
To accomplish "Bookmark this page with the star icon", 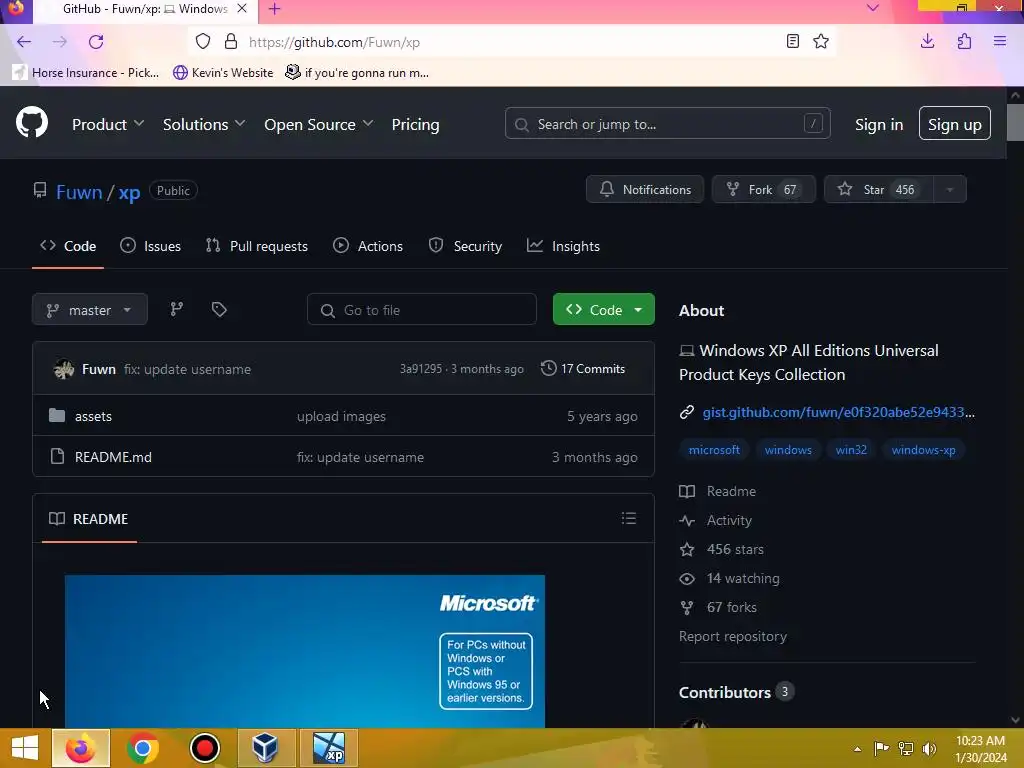I will point(821,42).
